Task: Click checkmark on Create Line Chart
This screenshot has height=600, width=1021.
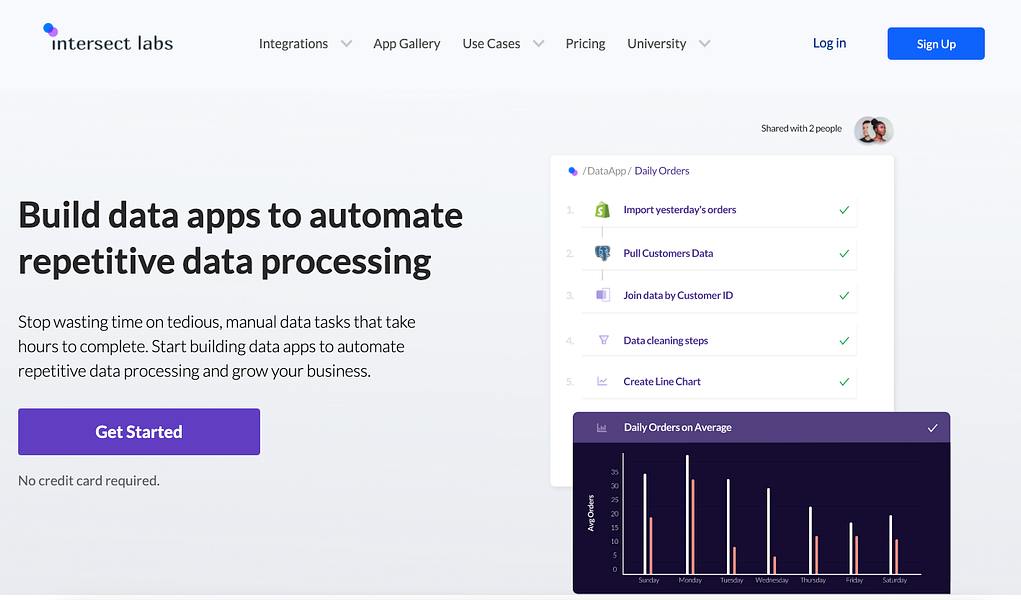Action: pyautogui.click(x=844, y=382)
